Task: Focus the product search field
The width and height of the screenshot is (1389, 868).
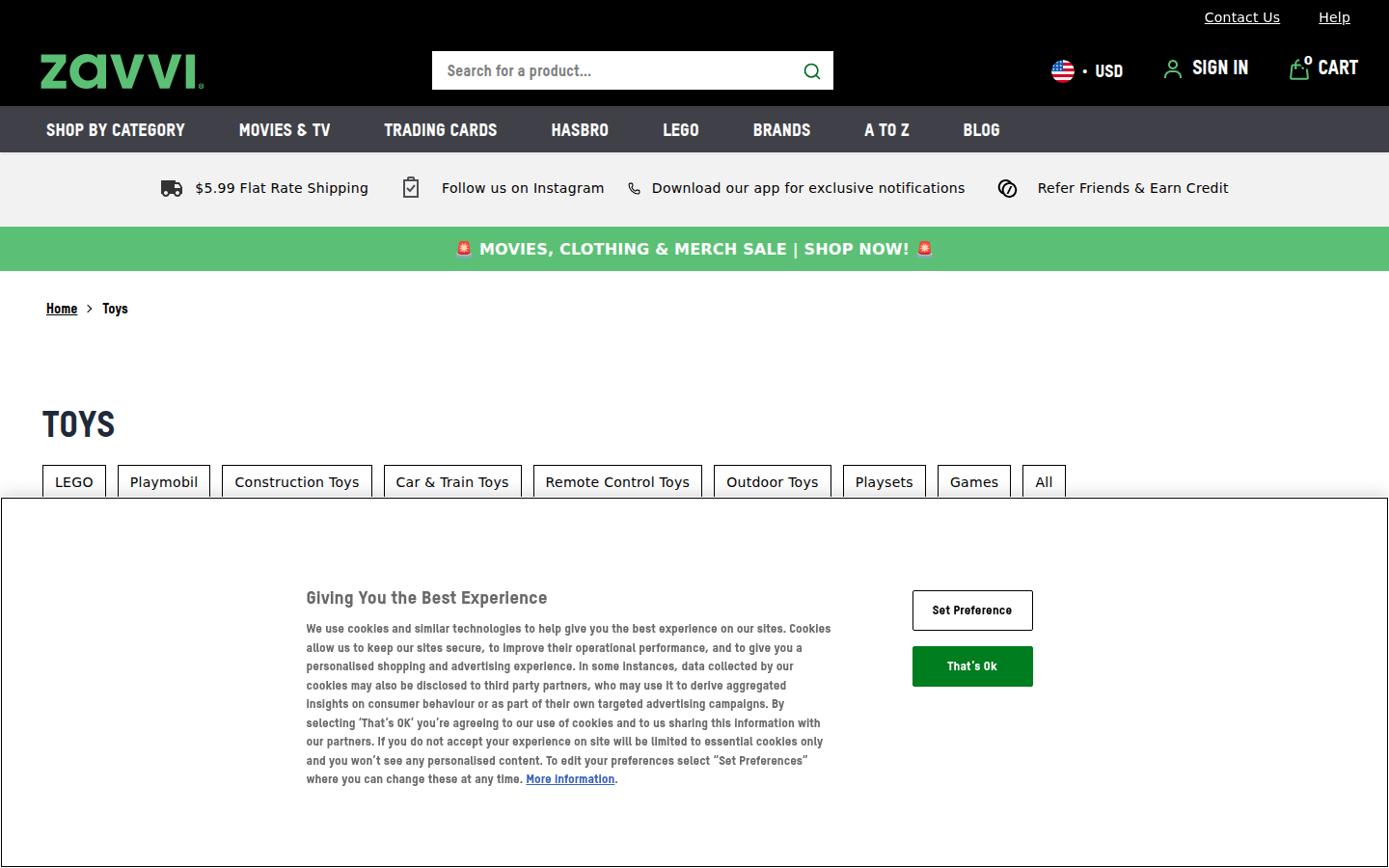Action: tap(613, 71)
